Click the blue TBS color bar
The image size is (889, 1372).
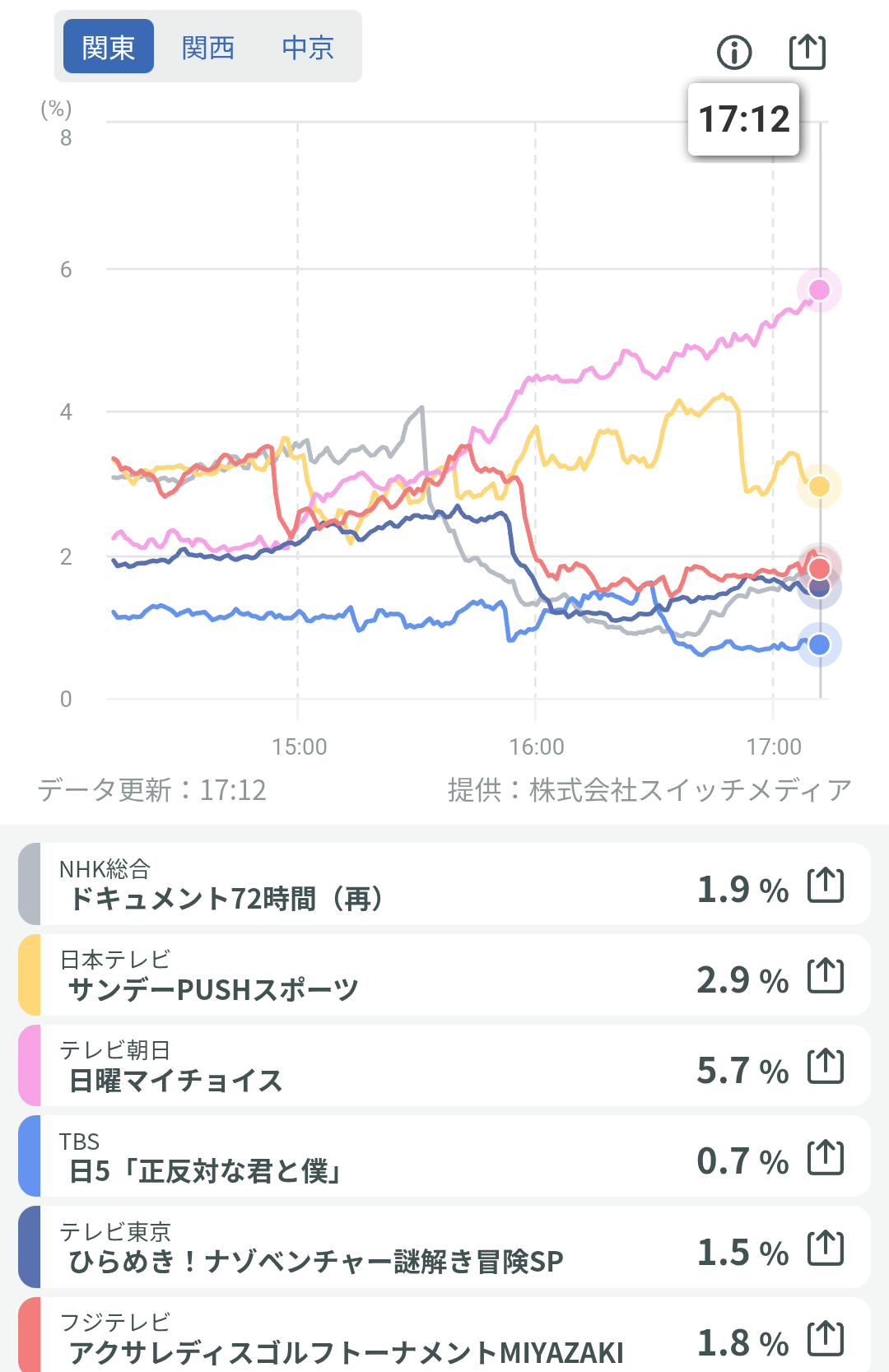pyautogui.click(x=30, y=1156)
